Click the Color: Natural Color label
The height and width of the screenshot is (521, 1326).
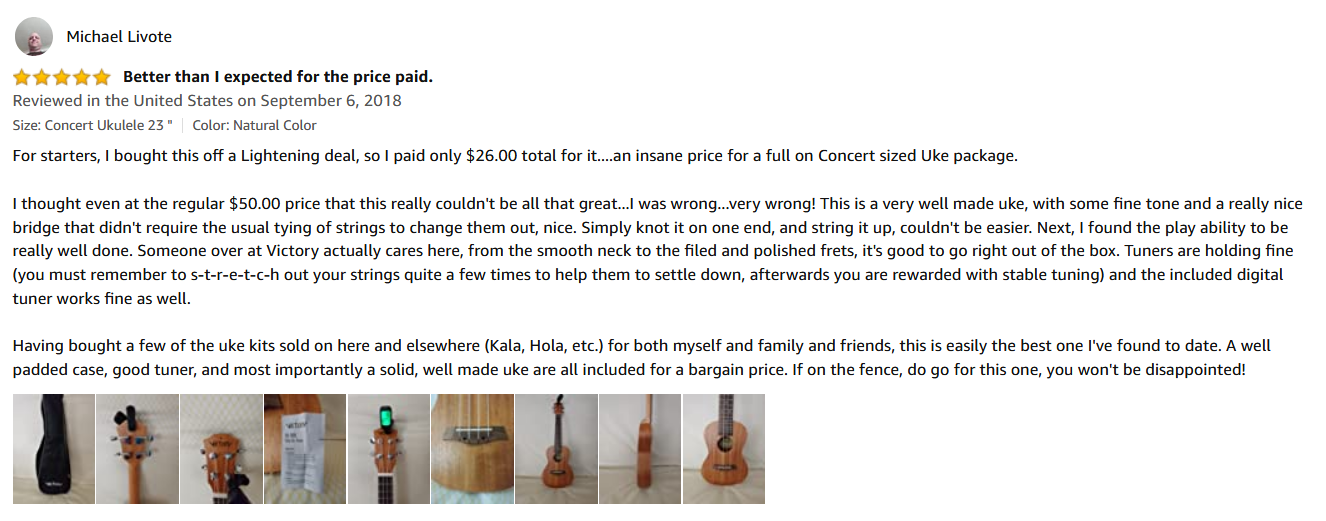[x=254, y=125]
